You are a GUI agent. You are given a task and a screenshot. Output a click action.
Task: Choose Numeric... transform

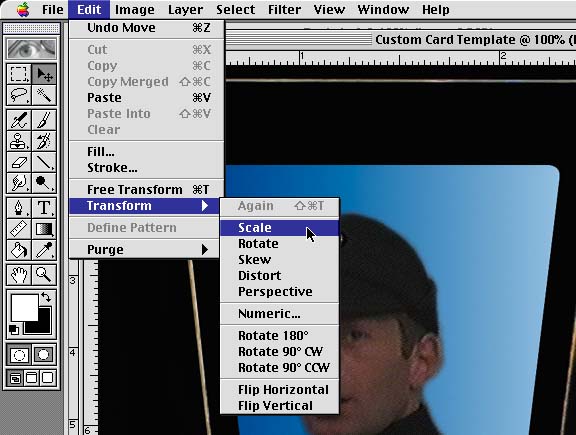279,314
